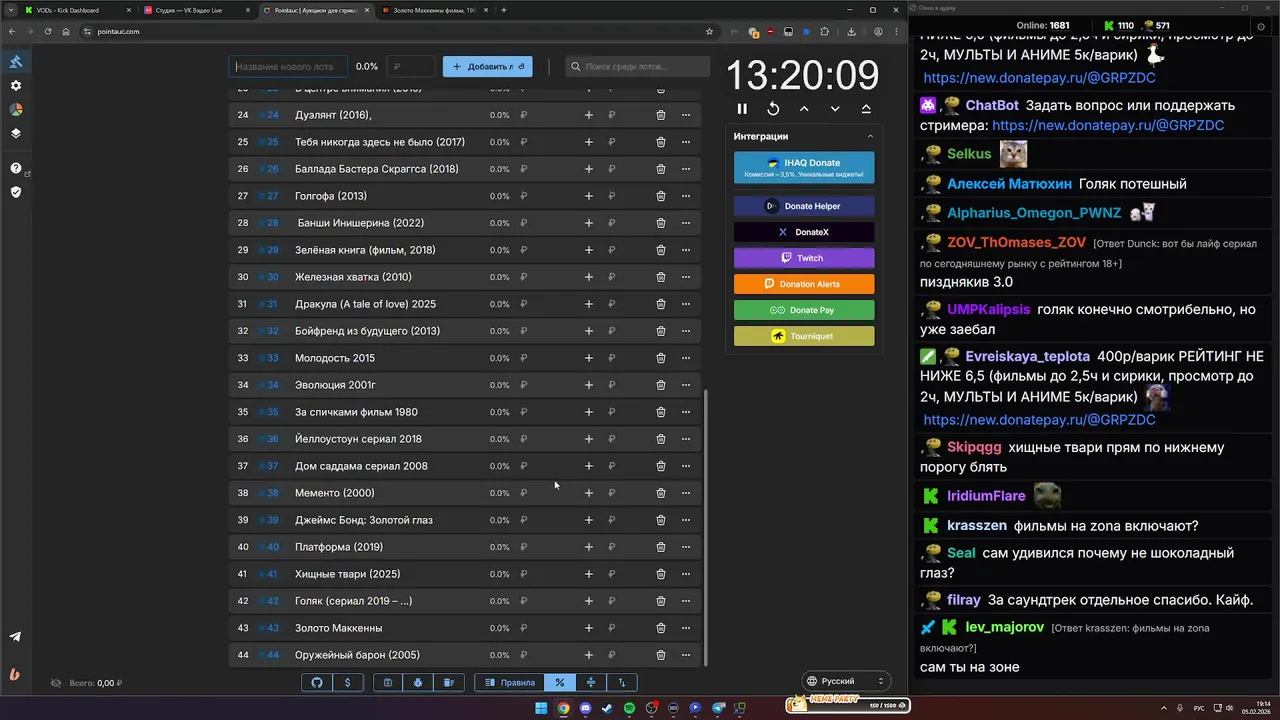This screenshot has width=1280, height=720.
Task: Open the settings gear in left sidebar
Action: pos(16,86)
